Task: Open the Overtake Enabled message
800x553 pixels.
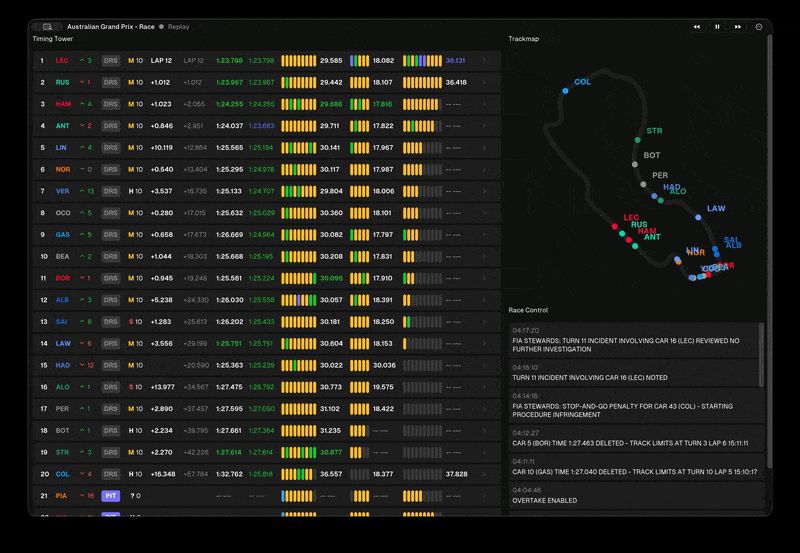Action: tap(637, 496)
